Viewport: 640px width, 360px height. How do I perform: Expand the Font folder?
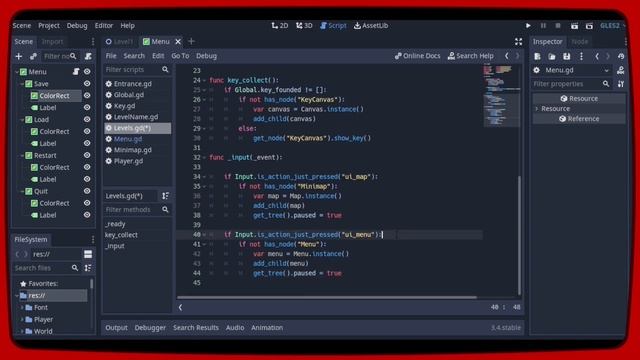22,307
